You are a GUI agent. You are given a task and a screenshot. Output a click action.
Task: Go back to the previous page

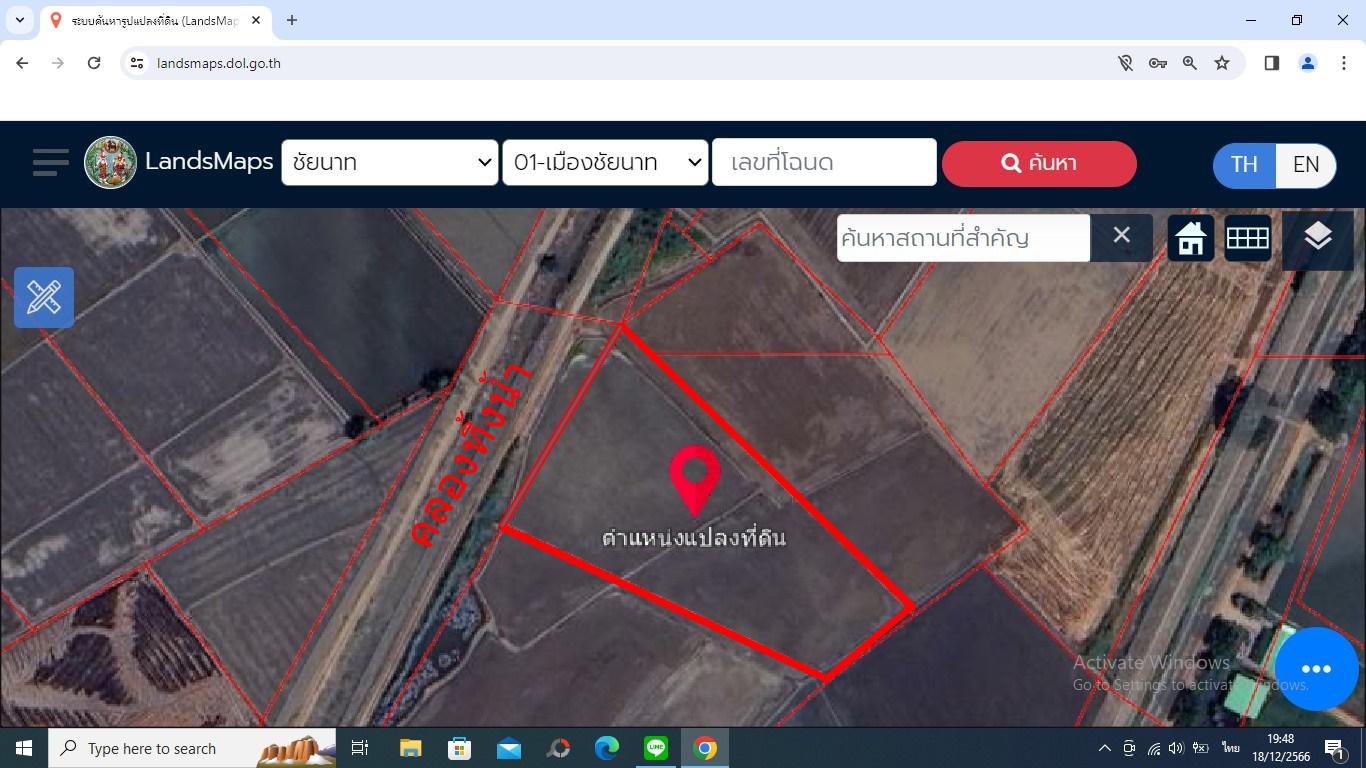[22, 63]
